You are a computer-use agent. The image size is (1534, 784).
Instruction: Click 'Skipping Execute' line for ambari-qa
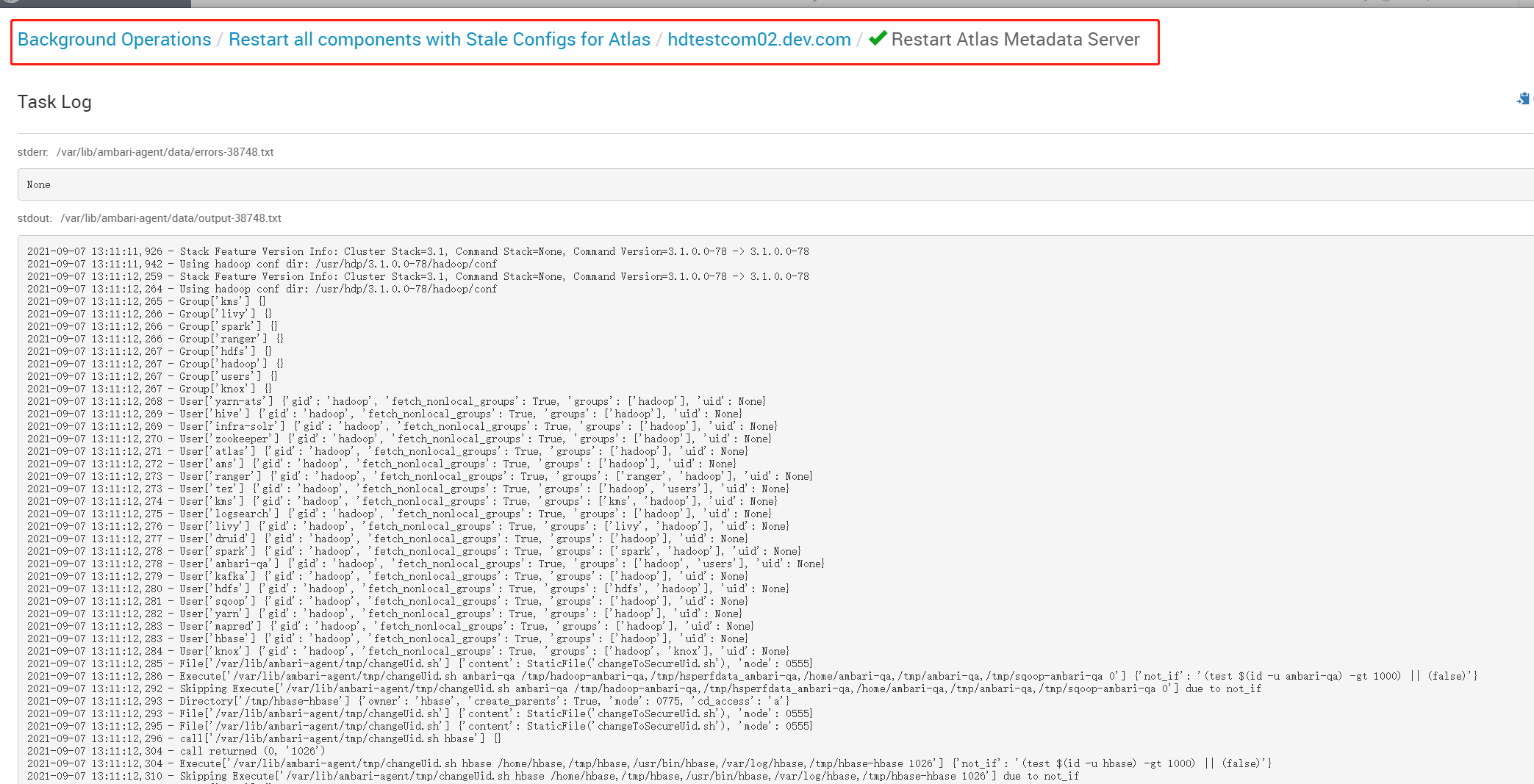(644, 688)
